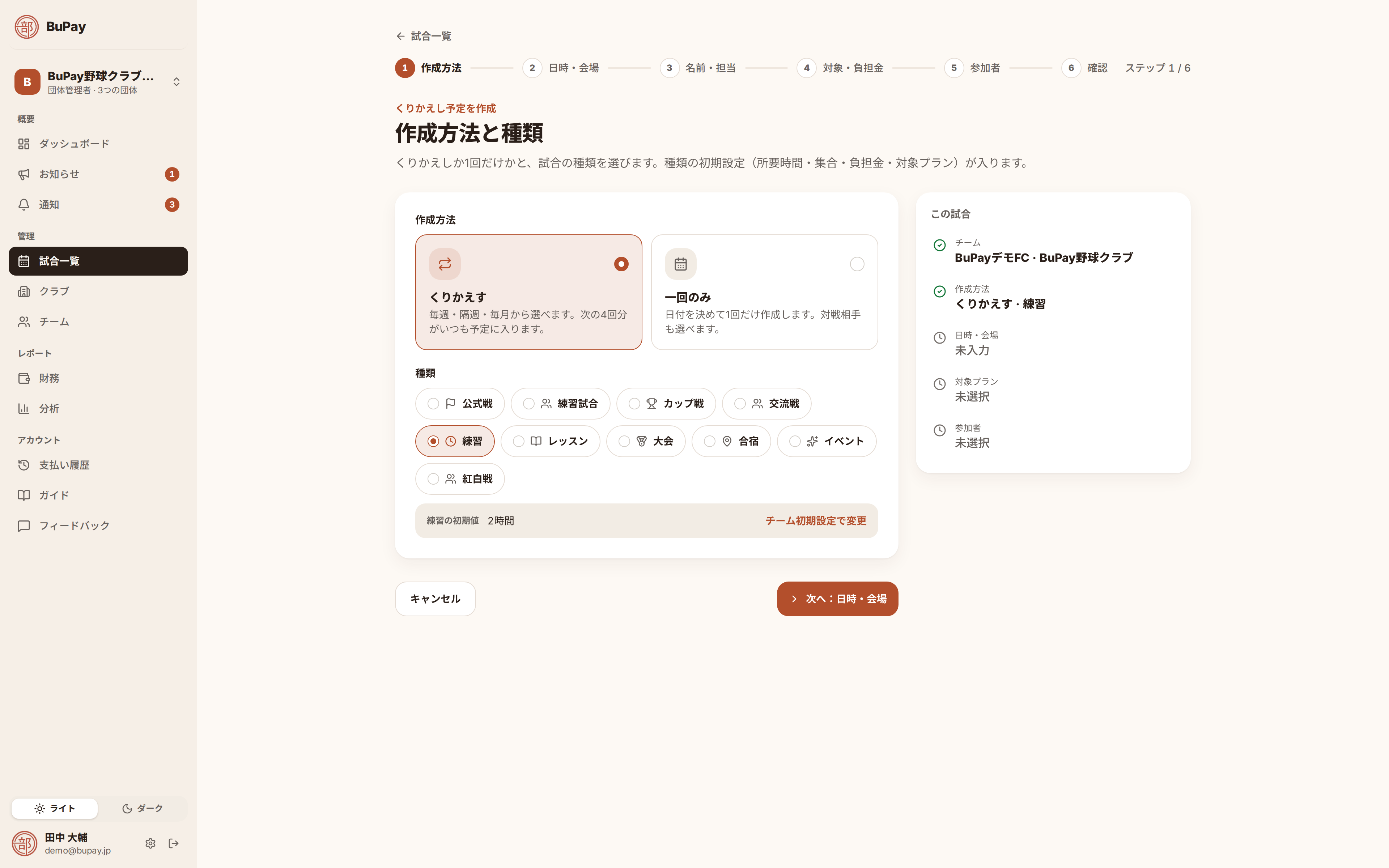The width and height of the screenshot is (1389, 868).
Task: Open 試合一覧 in the sidebar
Action: click(x=98, y=261)
